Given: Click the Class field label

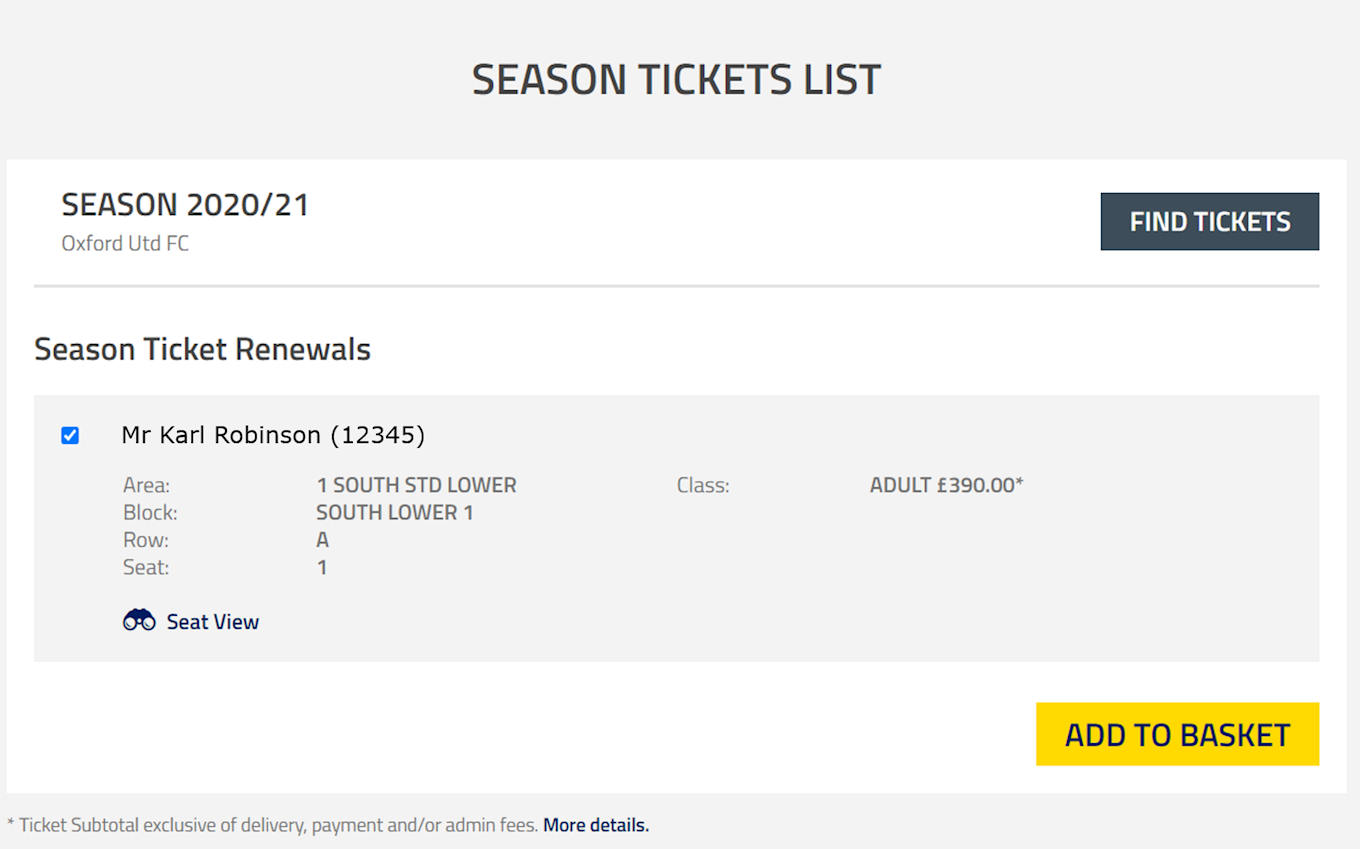Looking at the screenshot, I should pyautogui.click(x=703, y=486).
